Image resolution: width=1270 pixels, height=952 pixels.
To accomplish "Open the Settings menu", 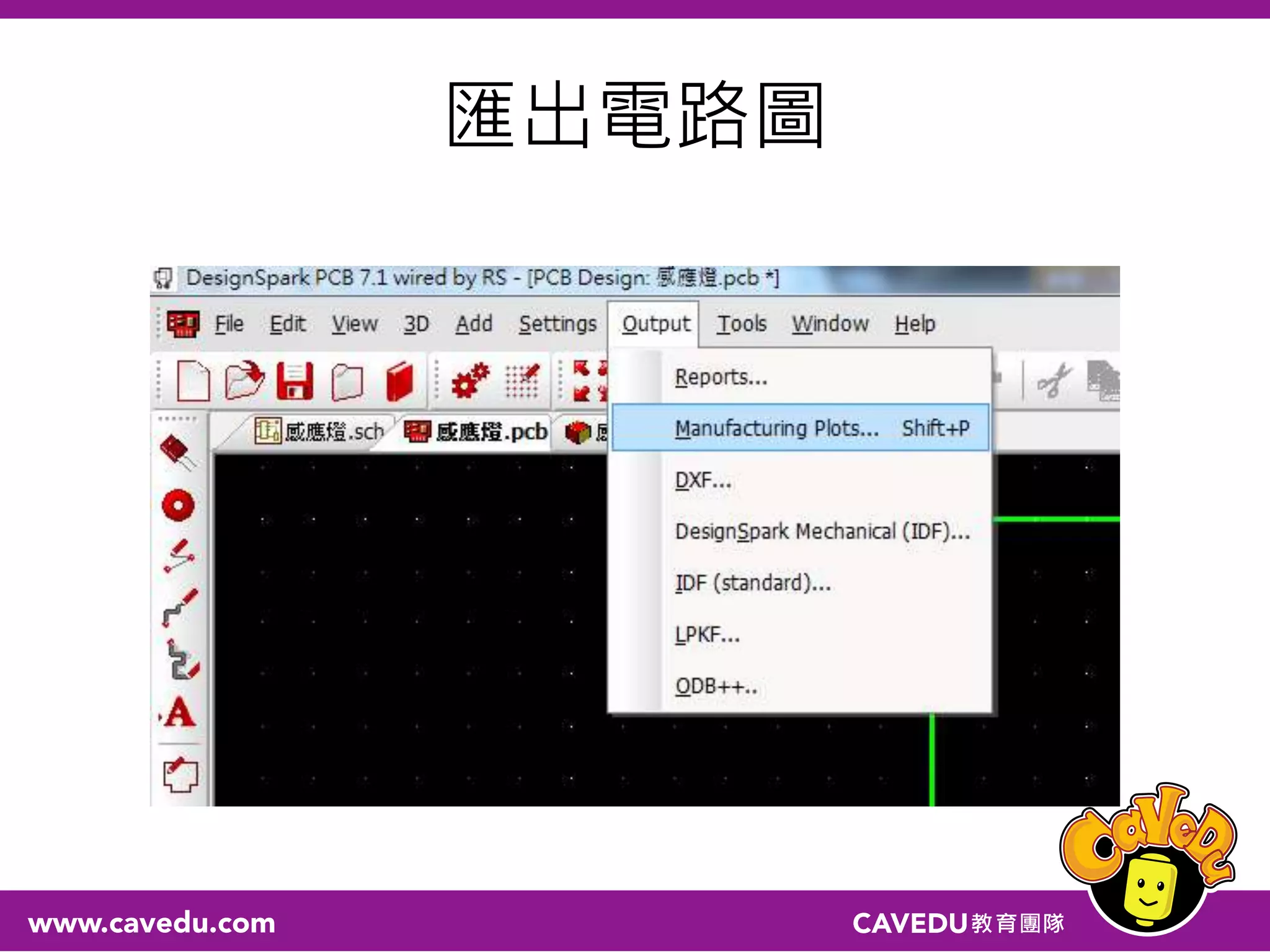I will pos(557,324).
